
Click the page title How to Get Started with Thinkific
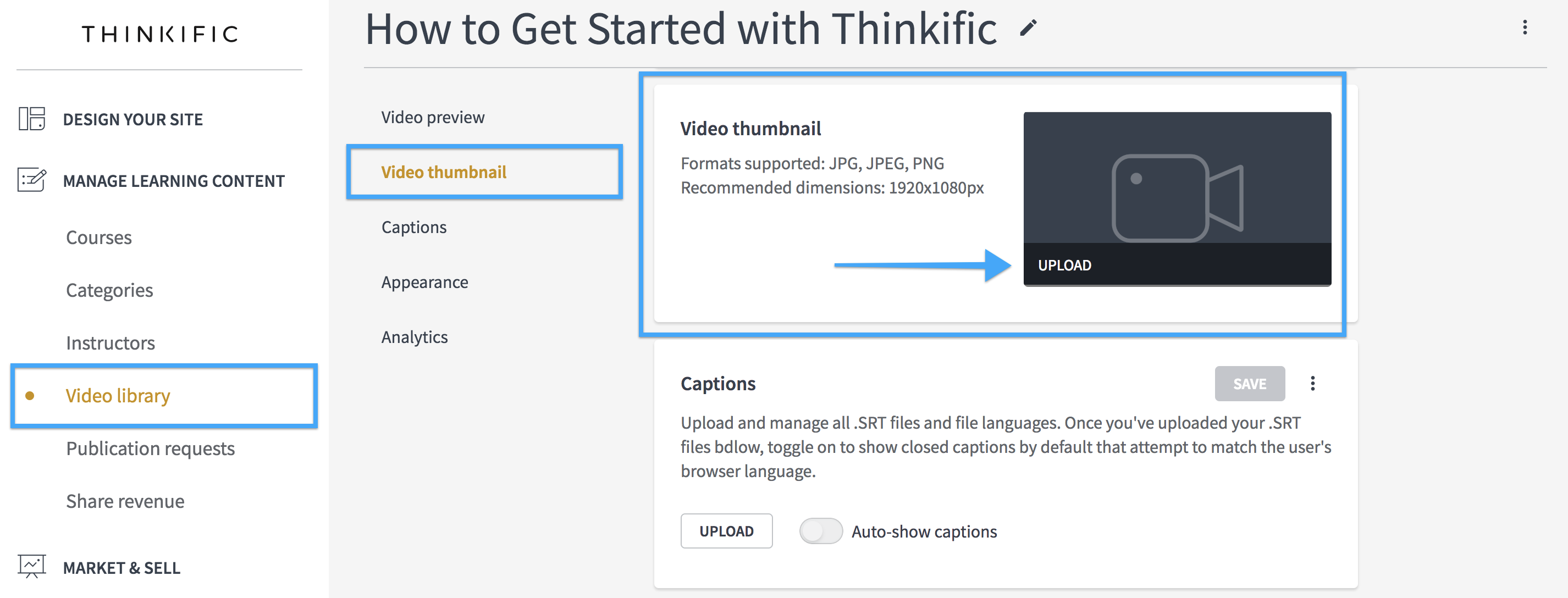click(681, 29)
